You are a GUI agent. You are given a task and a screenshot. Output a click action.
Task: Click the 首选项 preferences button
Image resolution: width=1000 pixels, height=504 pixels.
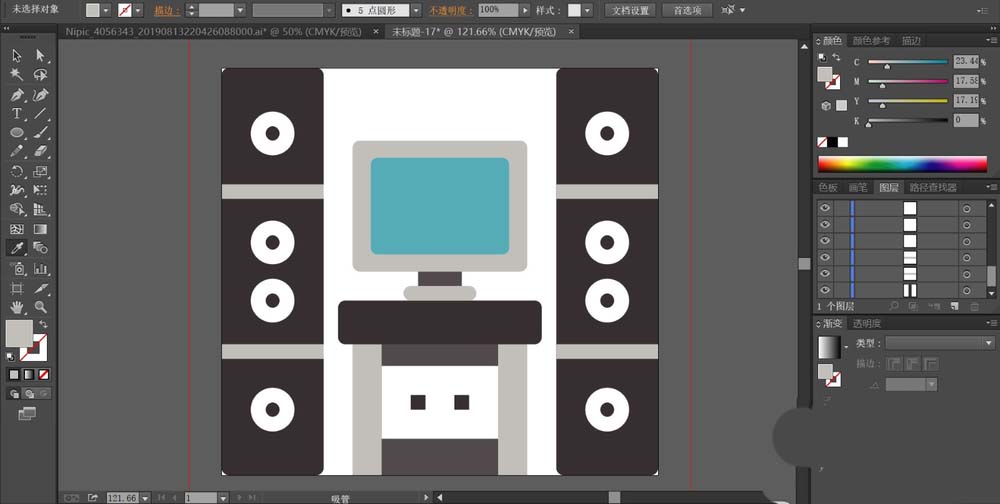click(x=687, y=11)
